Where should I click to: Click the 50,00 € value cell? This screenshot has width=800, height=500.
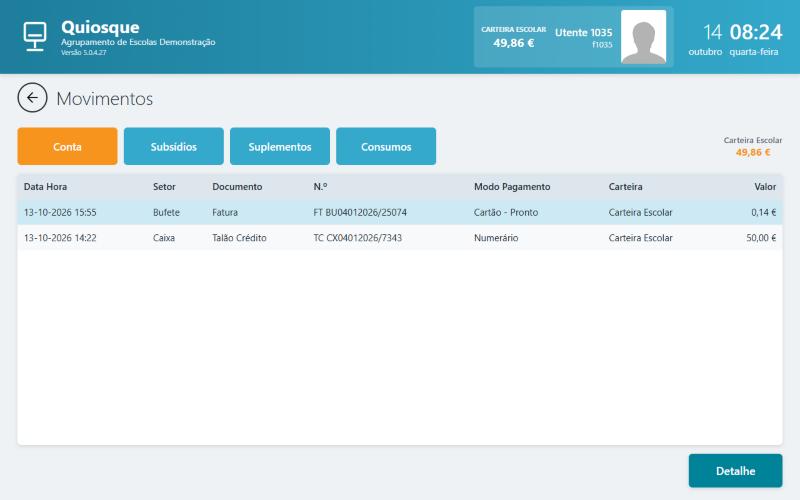click(x=761, y=238)
